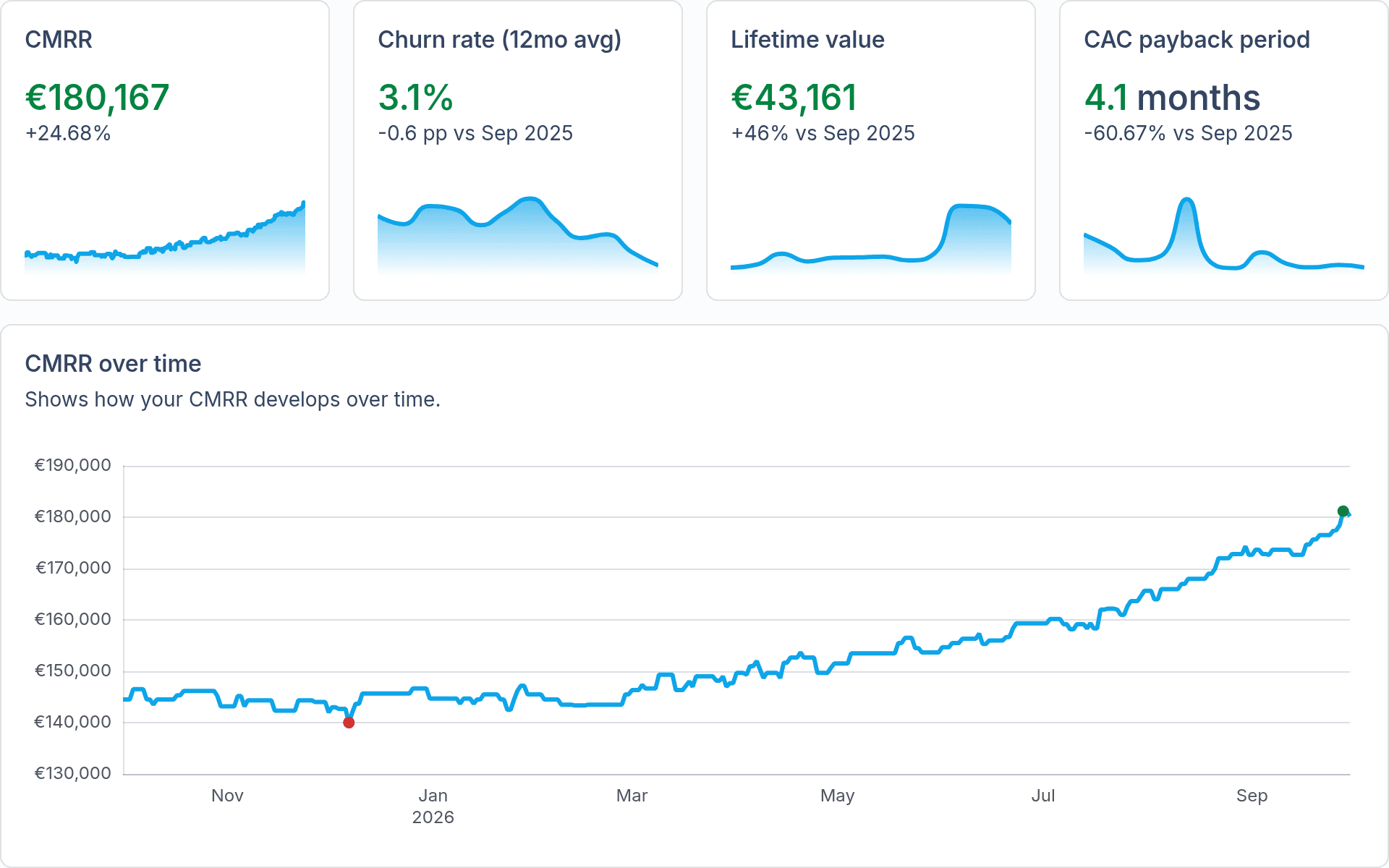This screenshot has width=1389, height=868.
Task: Click the Jan 2026 axis label
Action: pos(433,807)
